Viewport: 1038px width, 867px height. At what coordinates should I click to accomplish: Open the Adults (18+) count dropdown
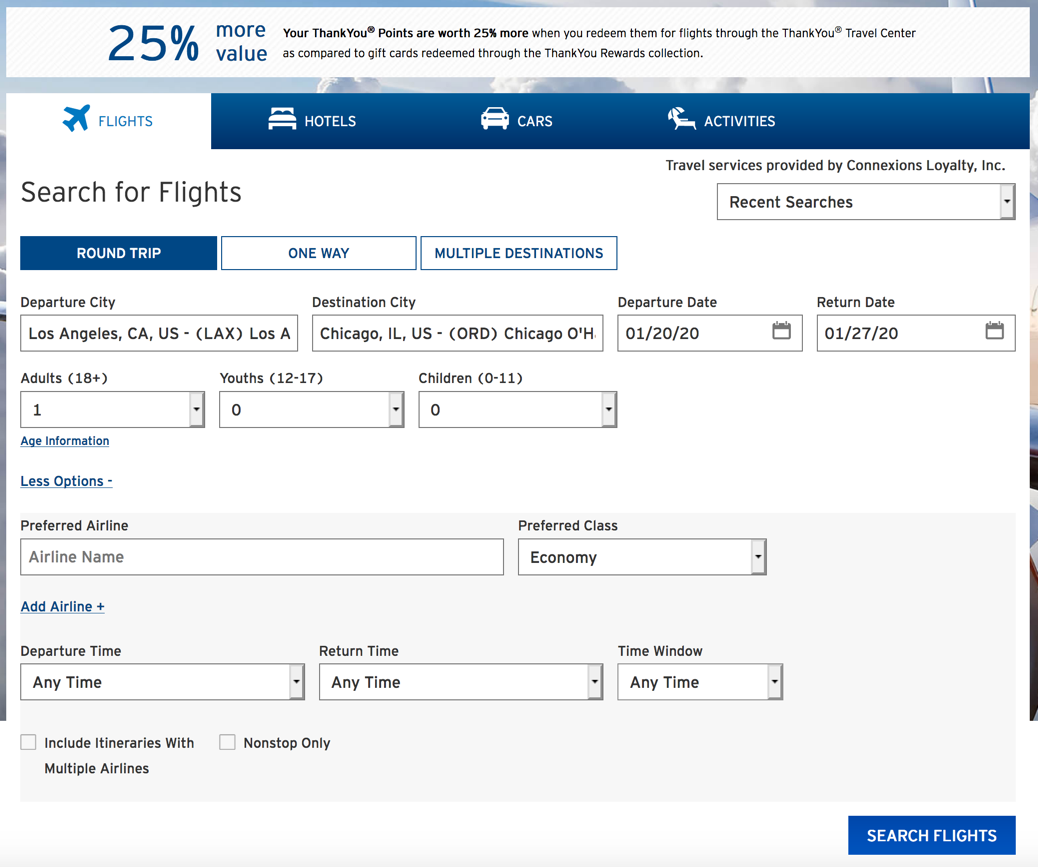[x=113, y=410]
